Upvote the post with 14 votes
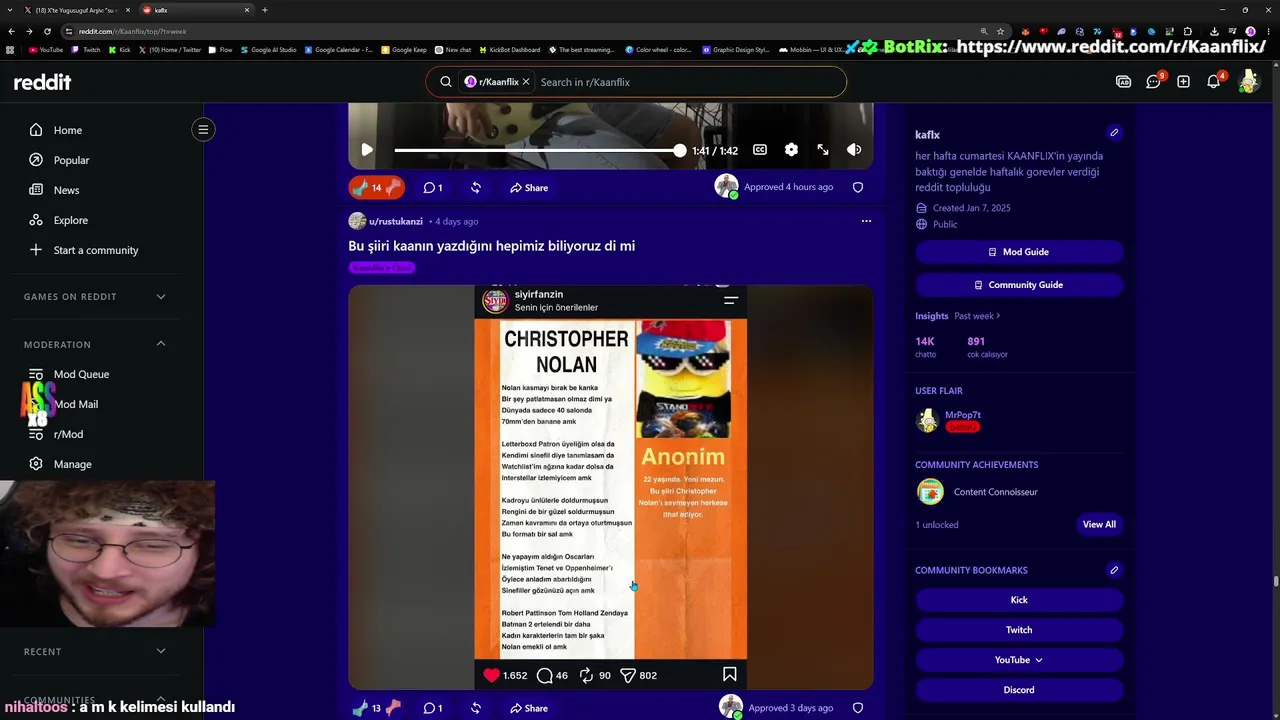The height and width of the screenshot is (720, 1280). pyautogui.click(x=360, y=187)
